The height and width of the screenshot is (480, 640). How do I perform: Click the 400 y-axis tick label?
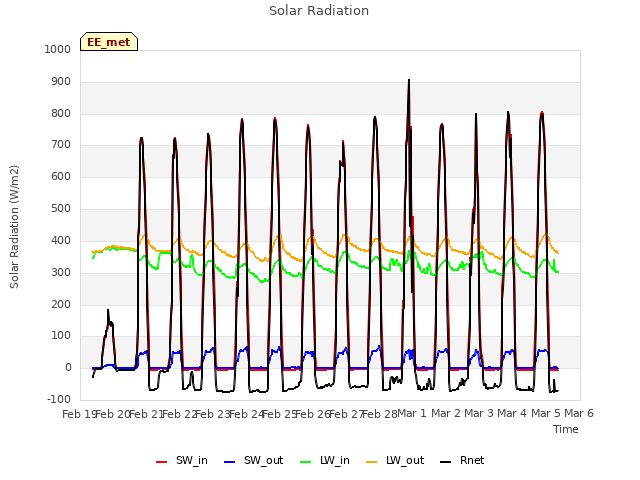[61, 240]
